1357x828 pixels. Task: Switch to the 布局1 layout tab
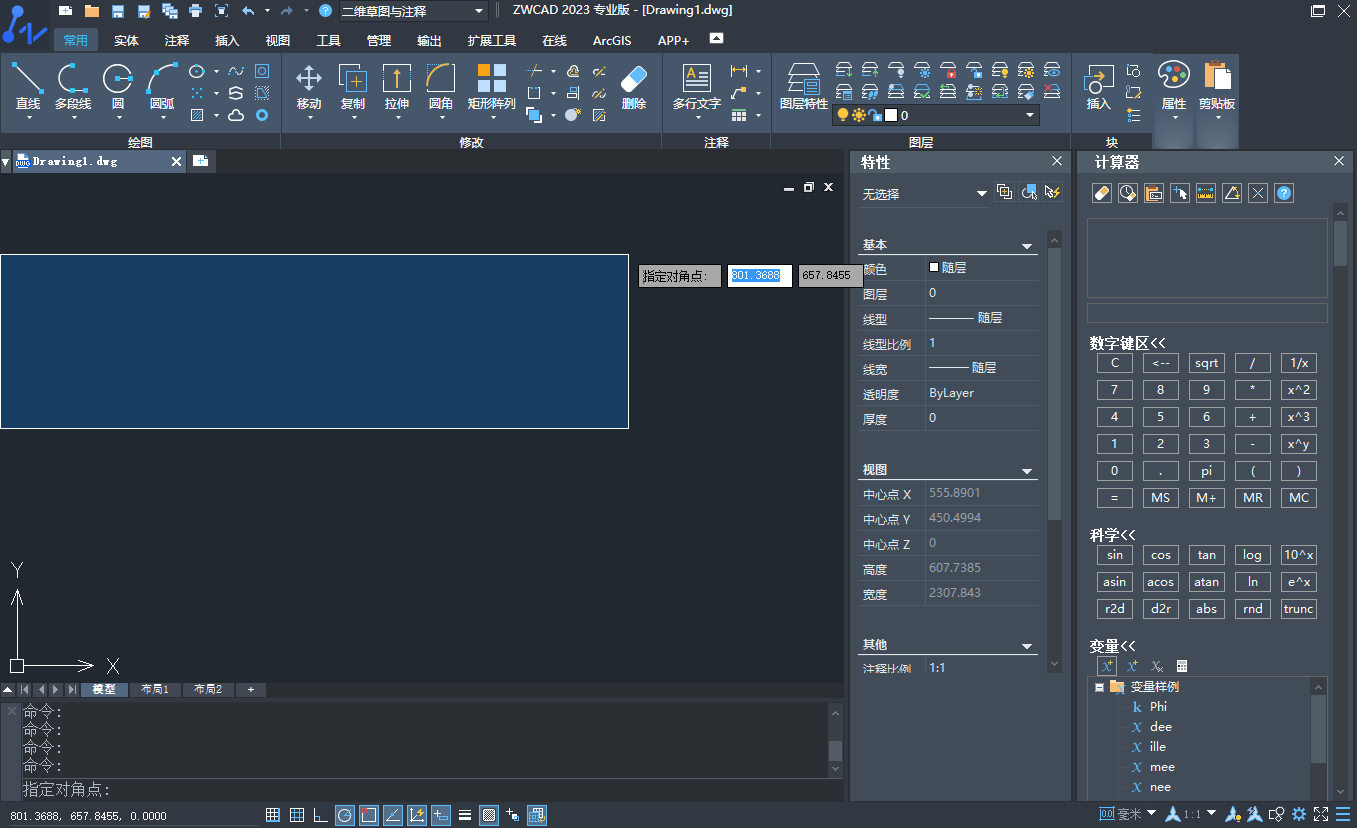(155, 689)
